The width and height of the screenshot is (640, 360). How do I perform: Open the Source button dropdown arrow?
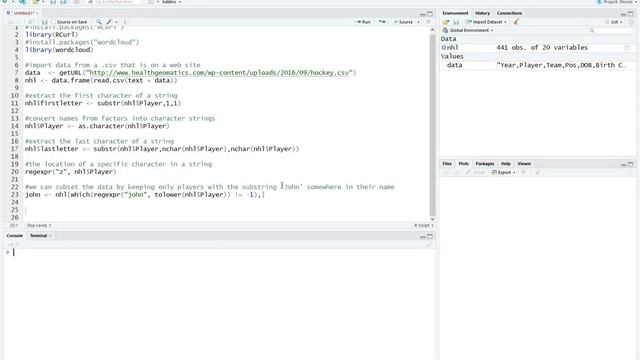(418, 22)
